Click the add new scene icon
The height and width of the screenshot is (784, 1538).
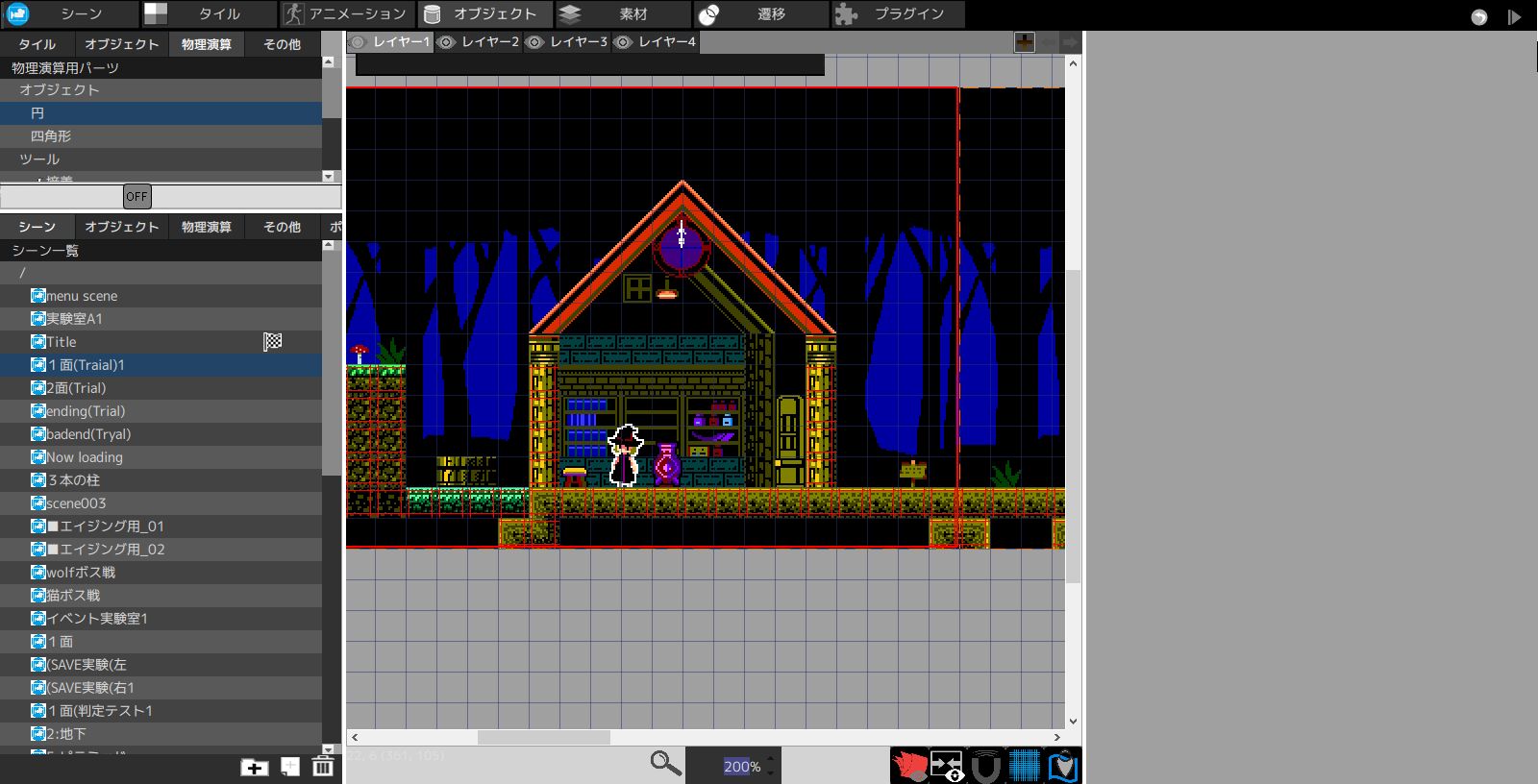[290, 767]
